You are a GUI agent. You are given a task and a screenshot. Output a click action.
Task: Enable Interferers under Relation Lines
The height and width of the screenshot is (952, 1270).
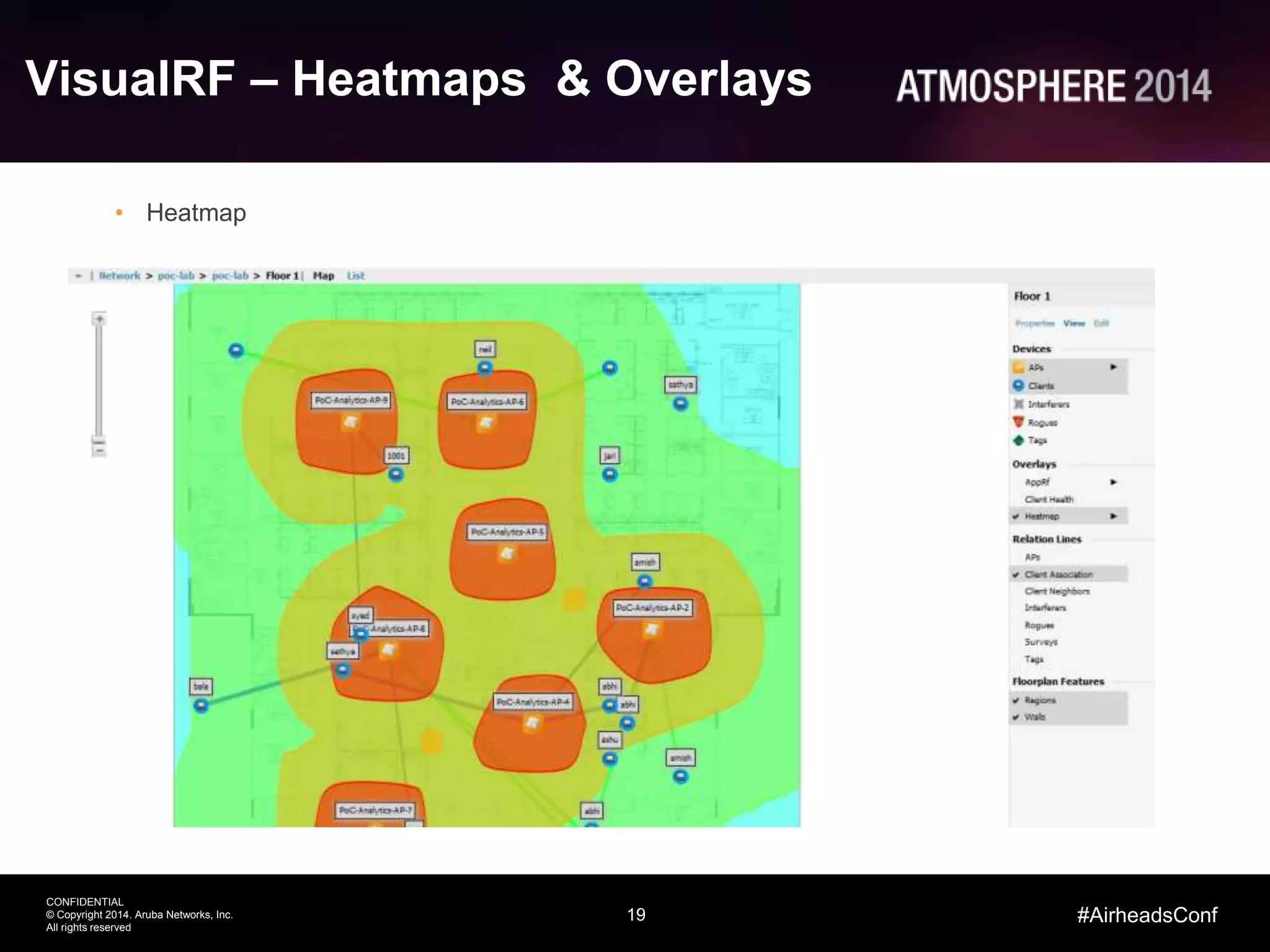[1046, 608]
